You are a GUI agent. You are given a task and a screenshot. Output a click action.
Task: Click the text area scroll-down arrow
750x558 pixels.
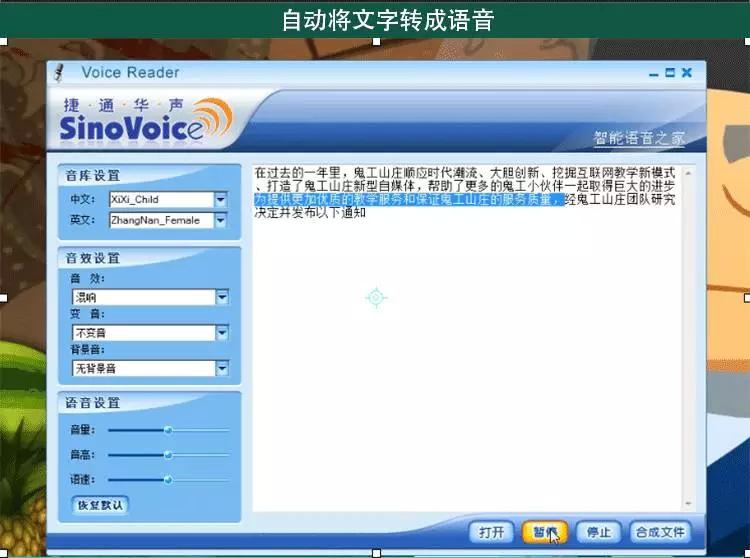click(x=688, y=503)
